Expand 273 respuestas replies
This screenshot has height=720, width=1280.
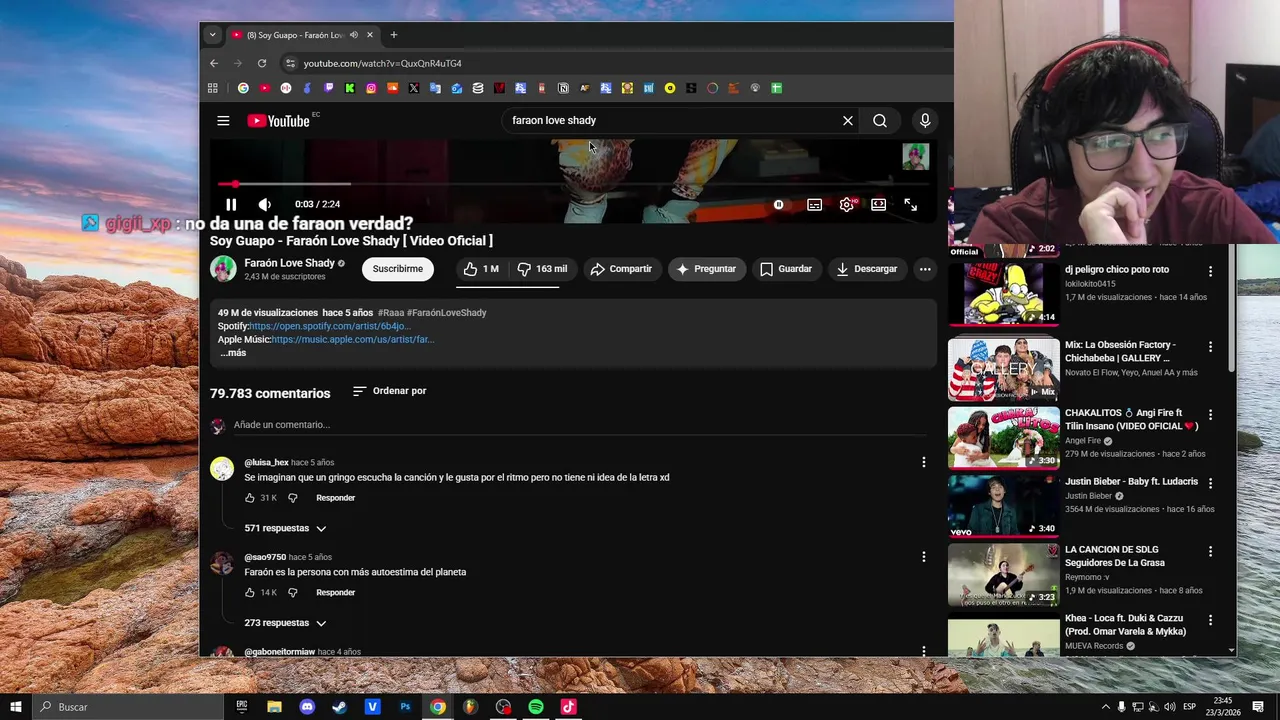pos(286,623)
